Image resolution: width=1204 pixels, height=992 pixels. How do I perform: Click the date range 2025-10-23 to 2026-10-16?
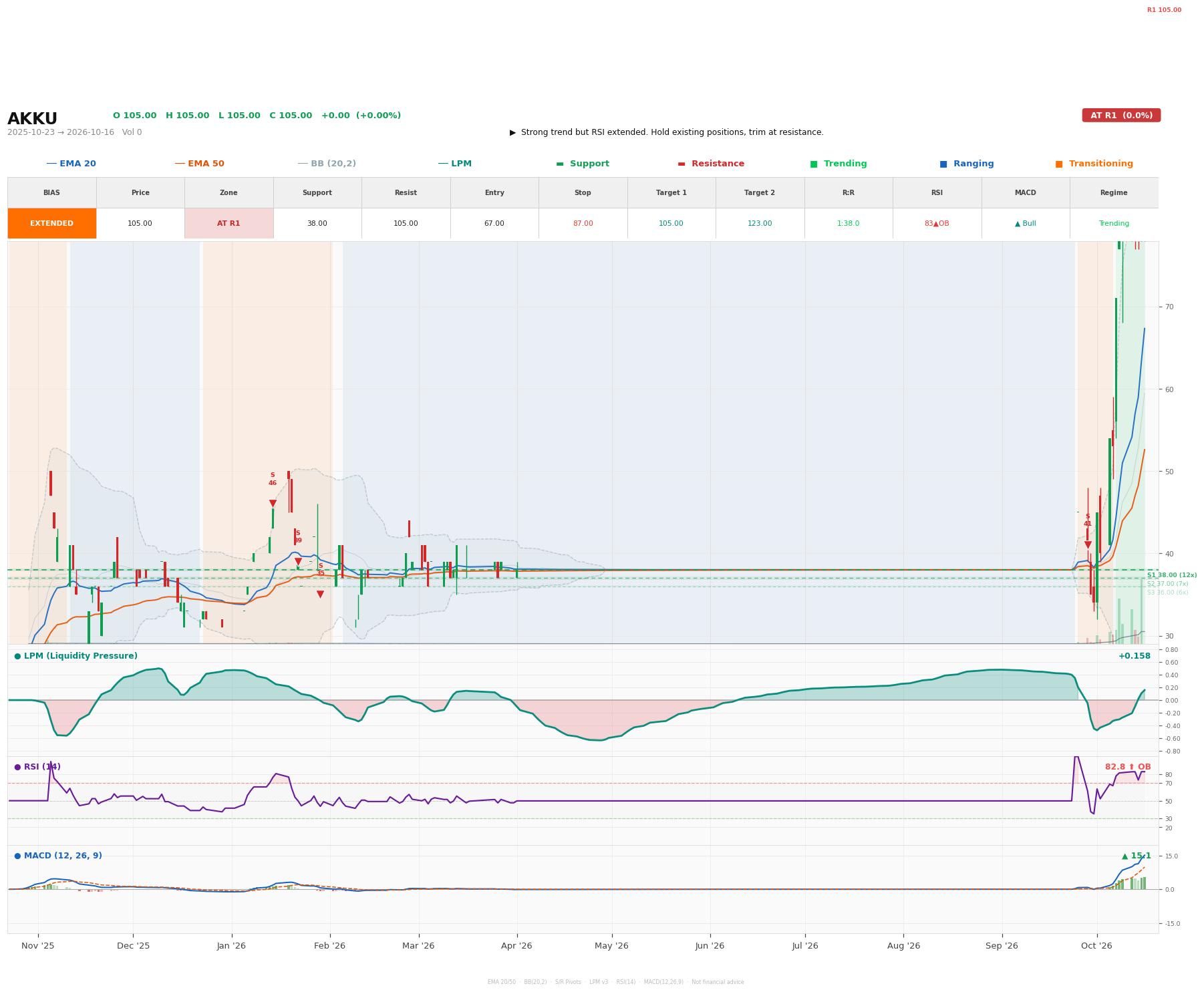pos(61,132)
